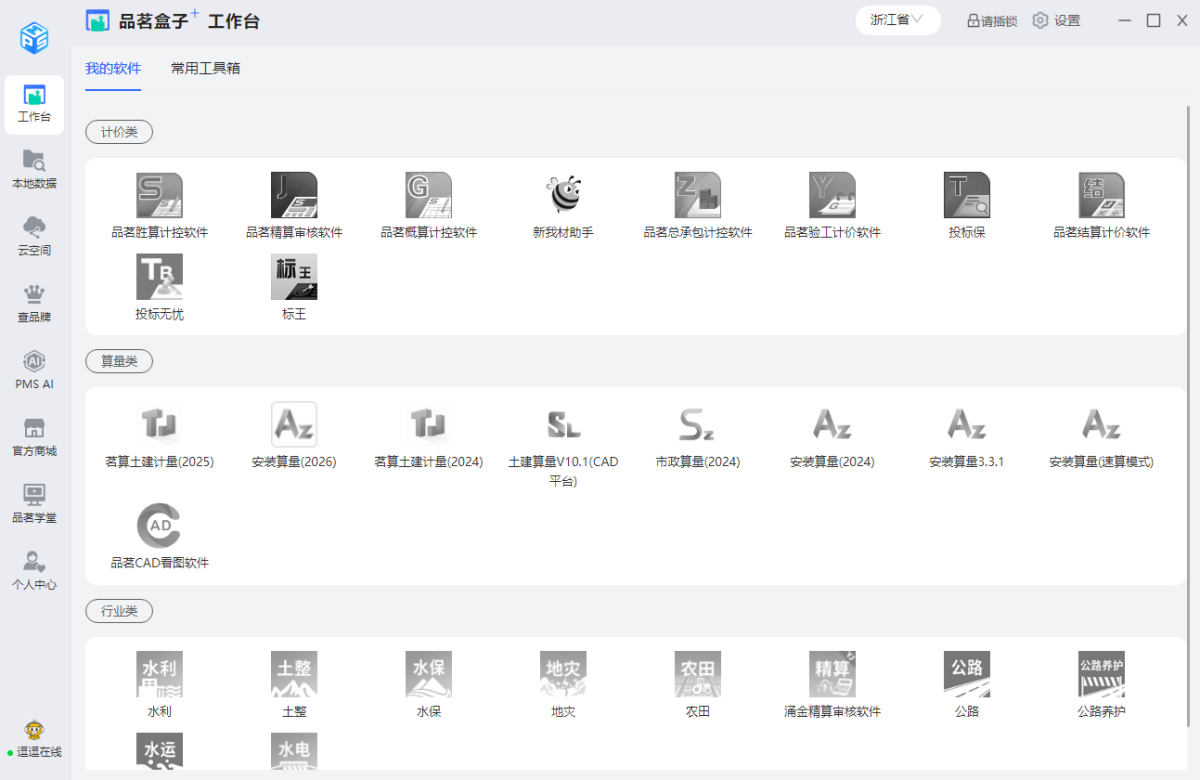Open 投标保 software icon
The width and height of the screenshot is (1200, 780).
[x=966, y=196]
